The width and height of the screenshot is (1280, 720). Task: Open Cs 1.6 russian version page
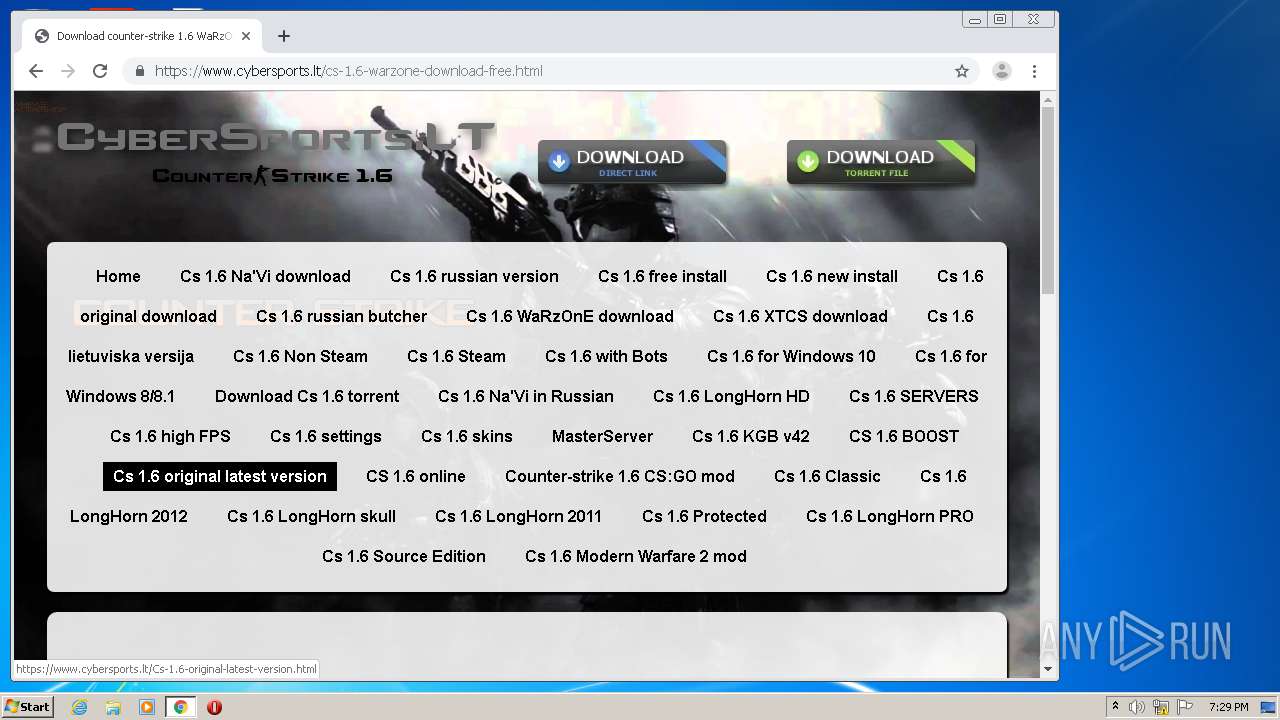pos(474,276)
